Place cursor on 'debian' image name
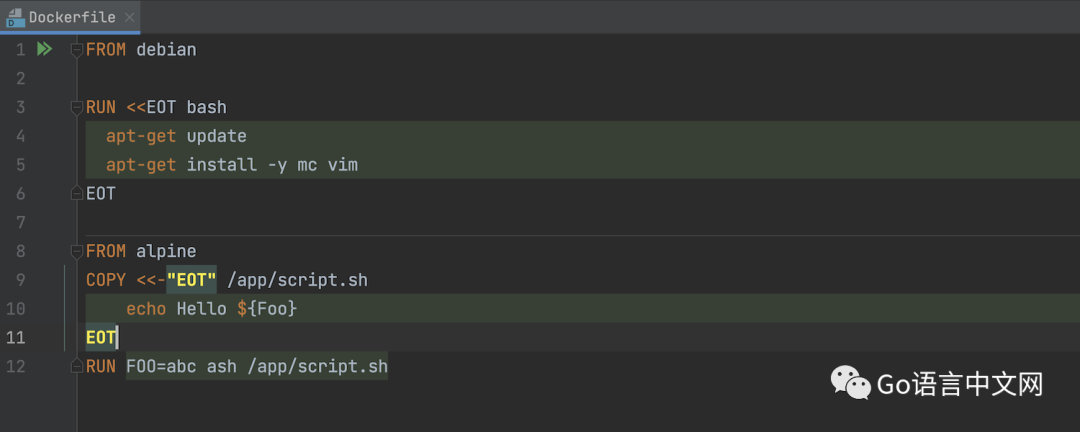The image size is (1080, 432). coord(166,49)
